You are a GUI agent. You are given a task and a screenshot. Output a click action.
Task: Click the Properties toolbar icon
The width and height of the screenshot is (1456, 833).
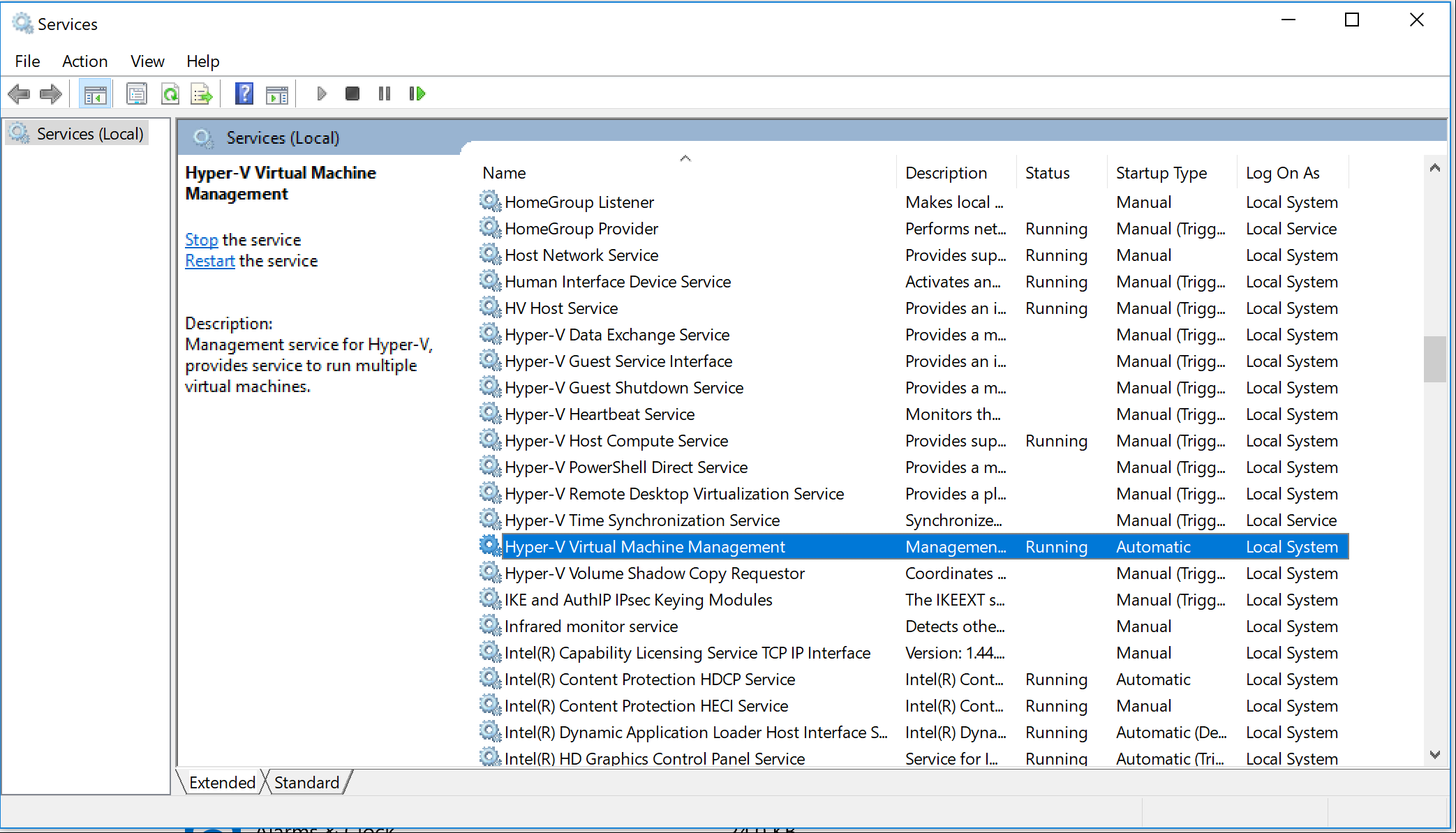coord(135,93)
